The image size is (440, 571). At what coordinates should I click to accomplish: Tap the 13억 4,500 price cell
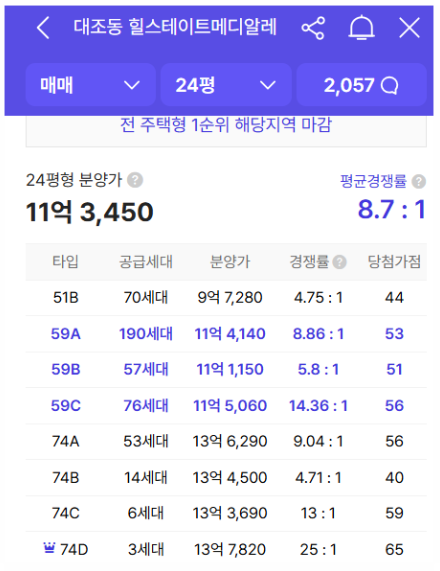point(230,477)
